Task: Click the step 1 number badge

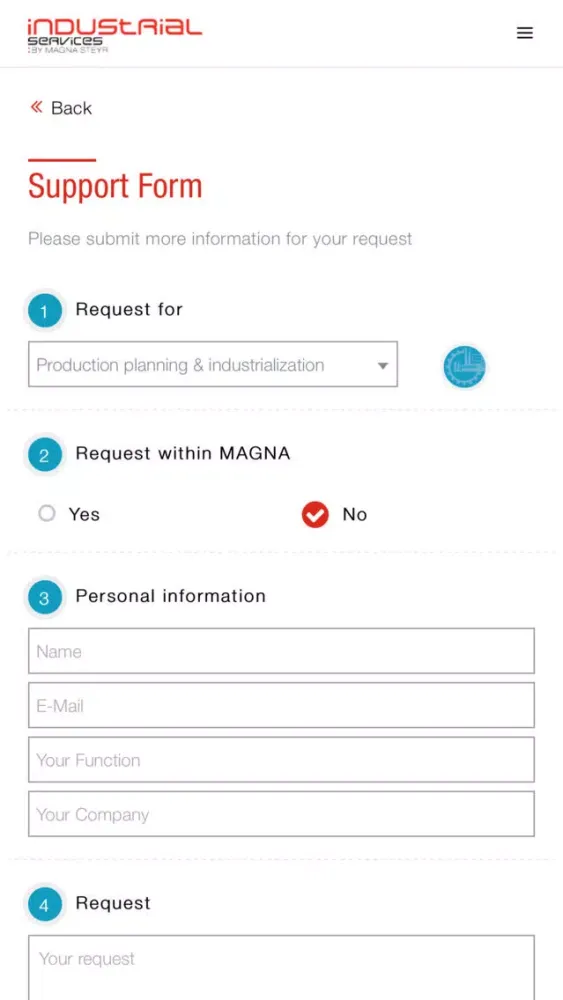Action: (x=45, y=312)
